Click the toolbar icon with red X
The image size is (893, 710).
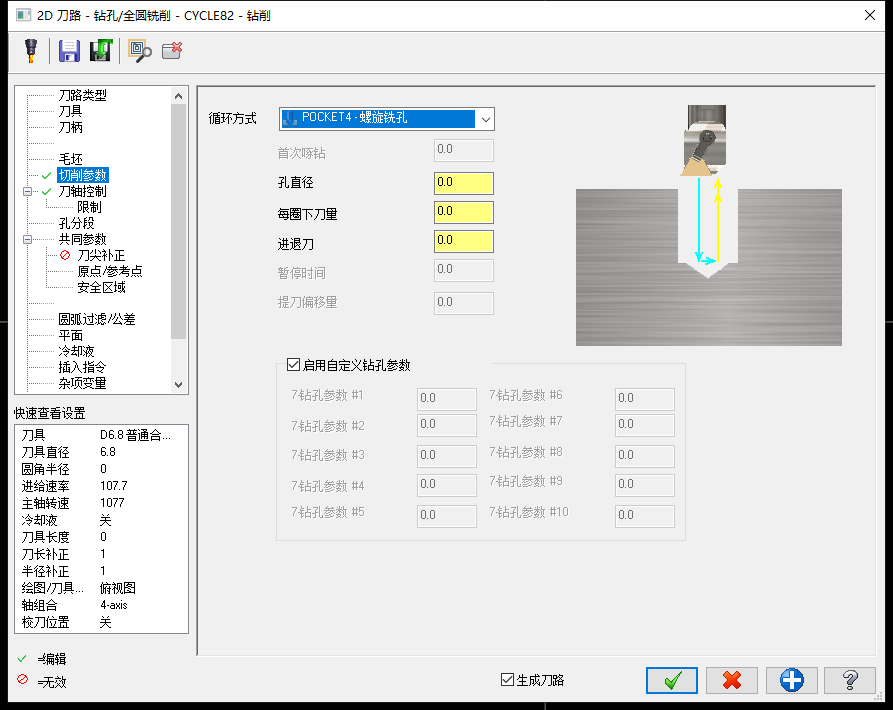tap(172, 50)
